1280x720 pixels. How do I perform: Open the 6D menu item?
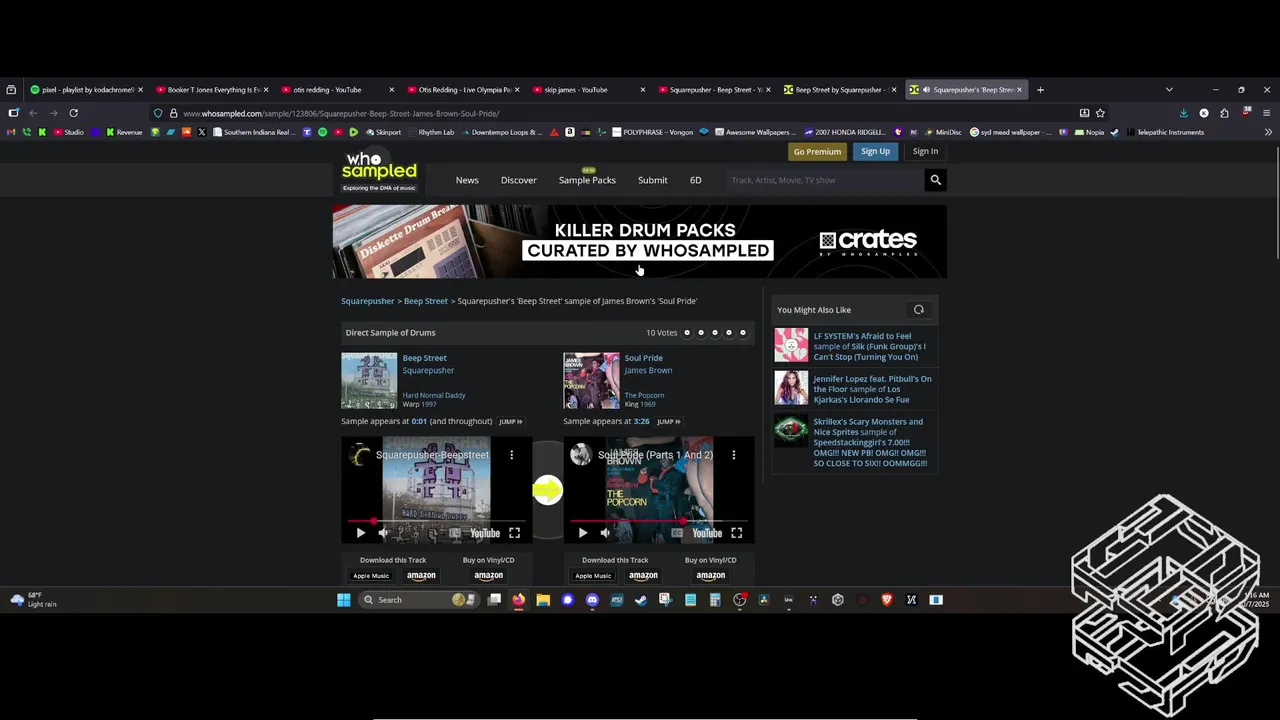tap(696, 180)
